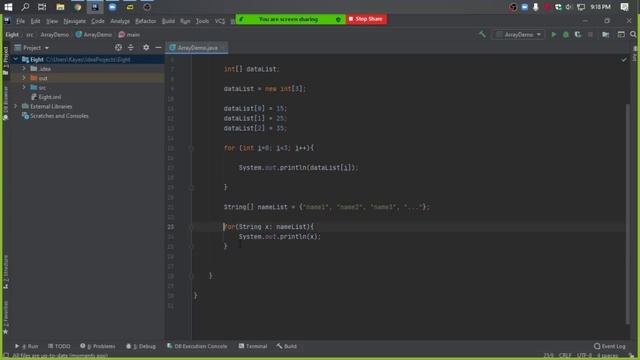Click Stop Share button
This screenshot has height=360, width=640.
pos(366,19)
